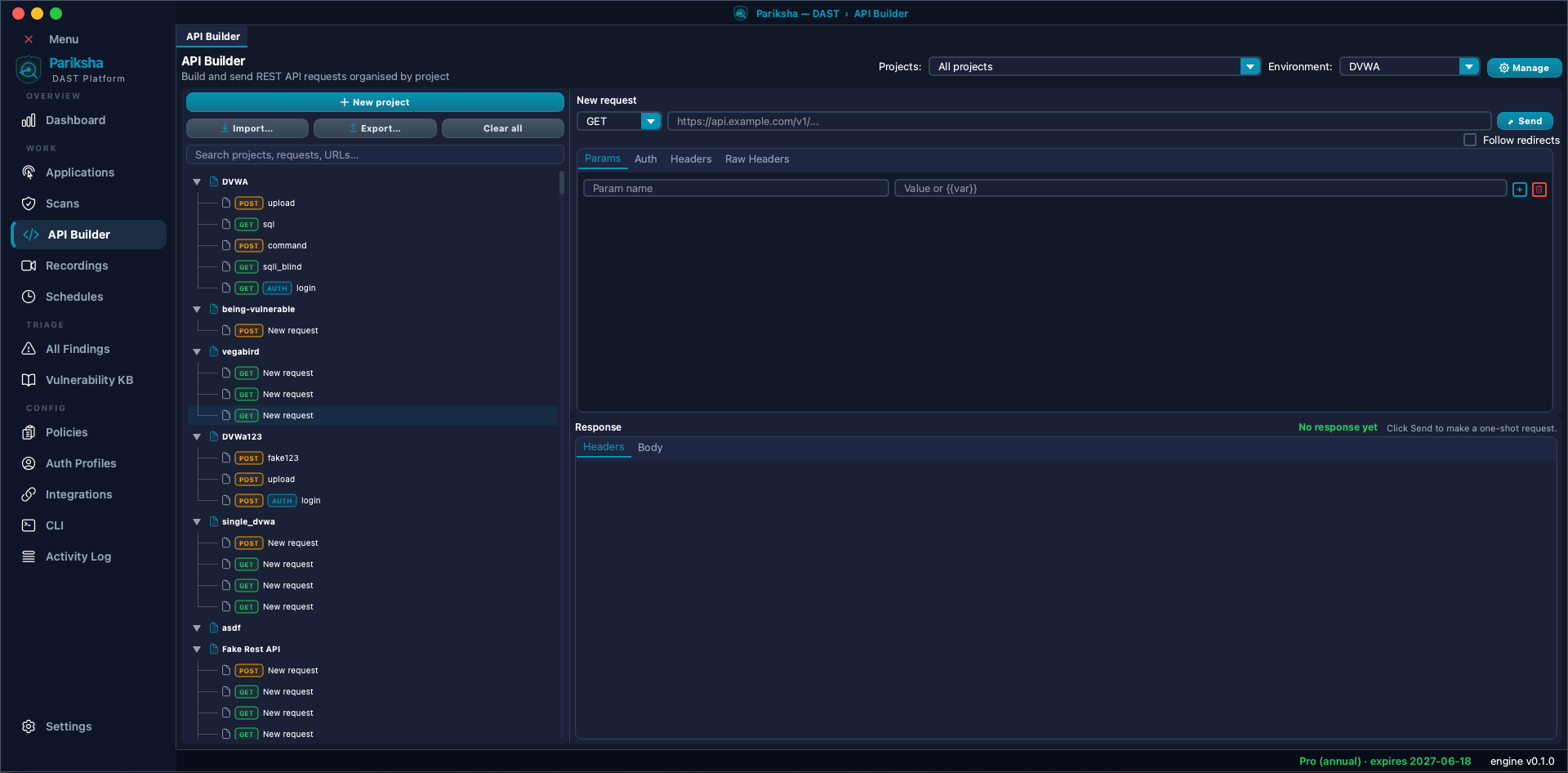Click the Vulnerability KB book icon
The width and height of the screenshot is (1568, 773).
pyautogui.click(x=29, y=380)
